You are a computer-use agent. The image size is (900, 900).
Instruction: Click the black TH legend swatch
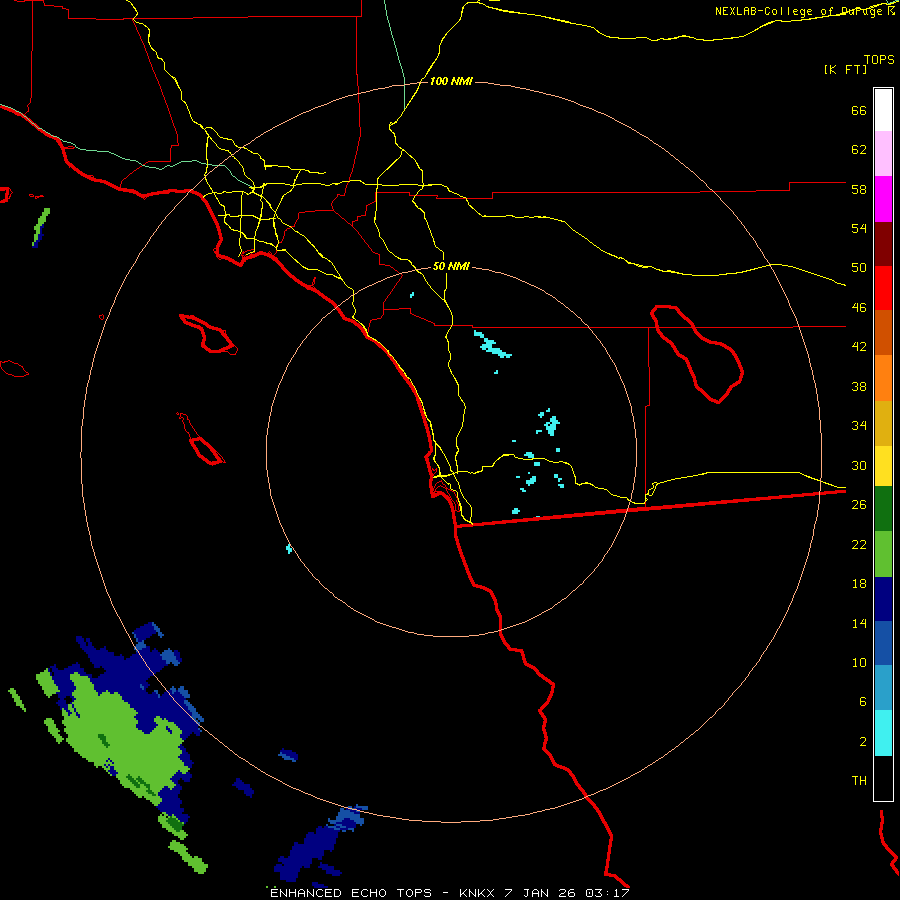point(883,778)
